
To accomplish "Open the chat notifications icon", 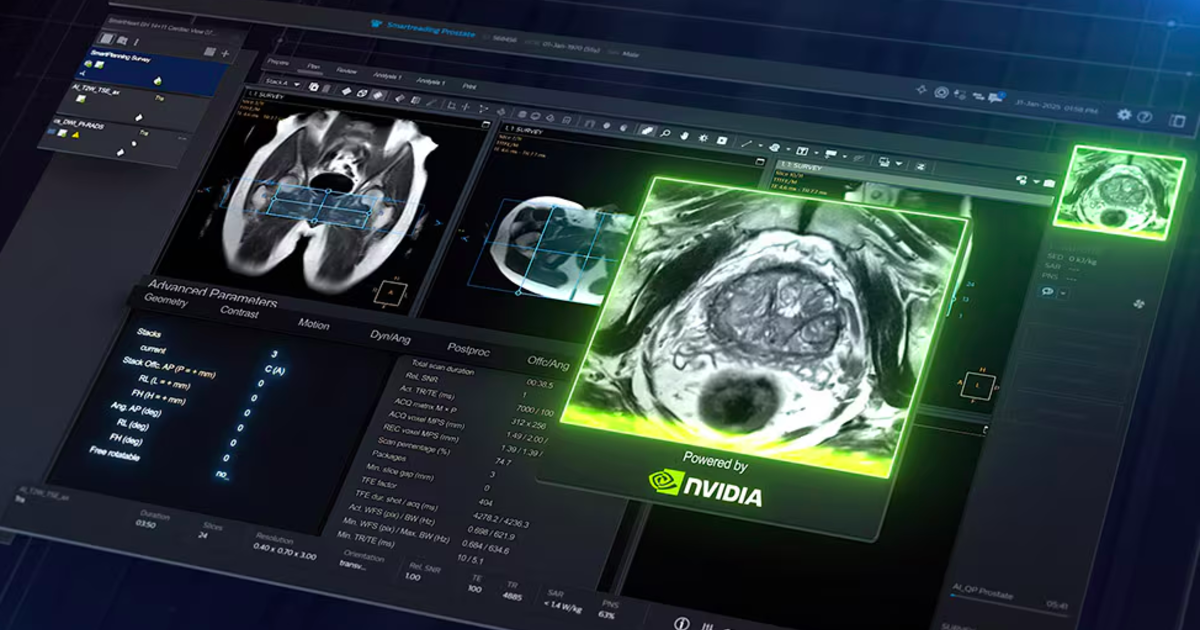I will pos(995,97).
